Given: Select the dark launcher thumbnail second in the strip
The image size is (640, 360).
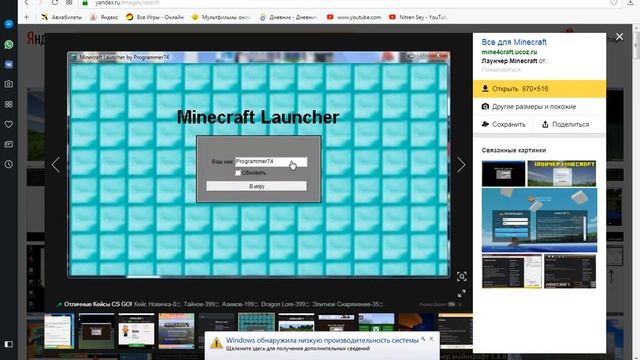Looking at the screenshot, I should pos(96,331).
